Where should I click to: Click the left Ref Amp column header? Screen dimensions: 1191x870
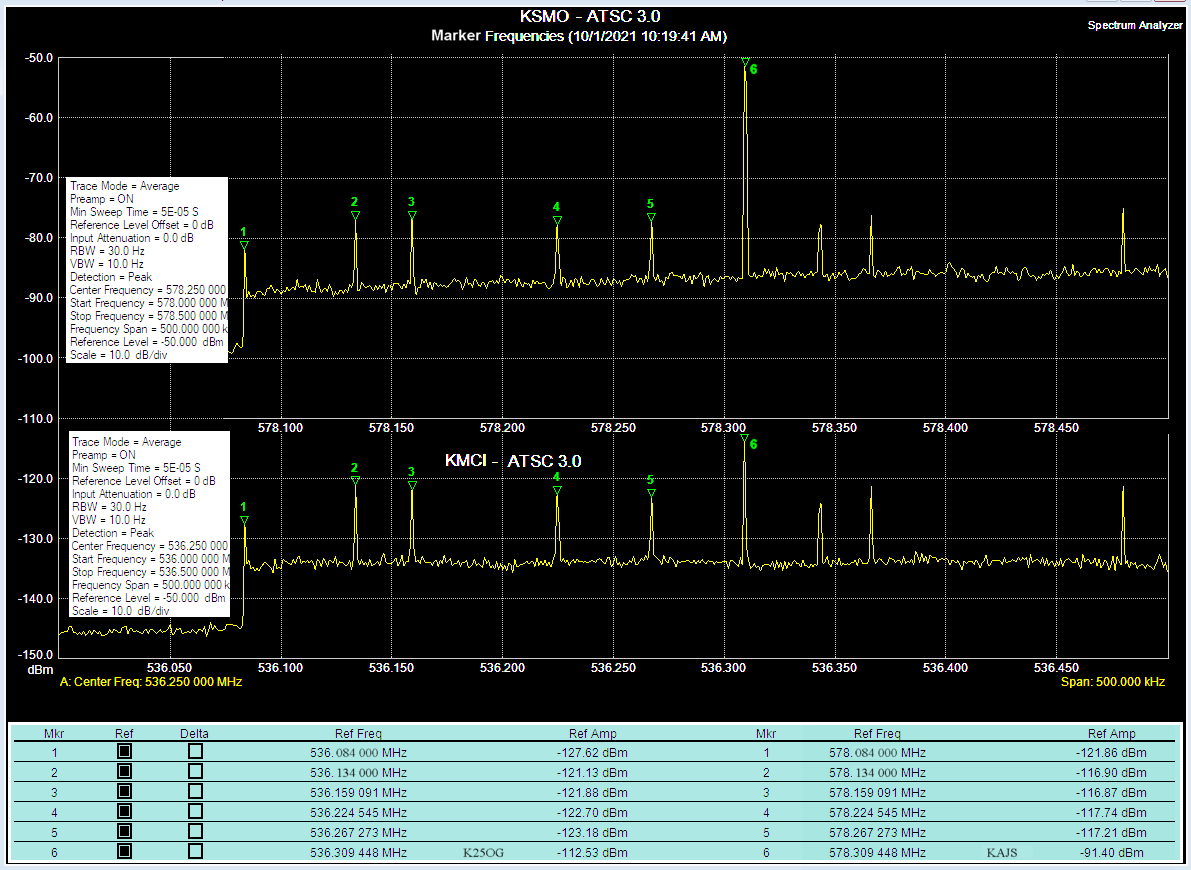point(592,733)
